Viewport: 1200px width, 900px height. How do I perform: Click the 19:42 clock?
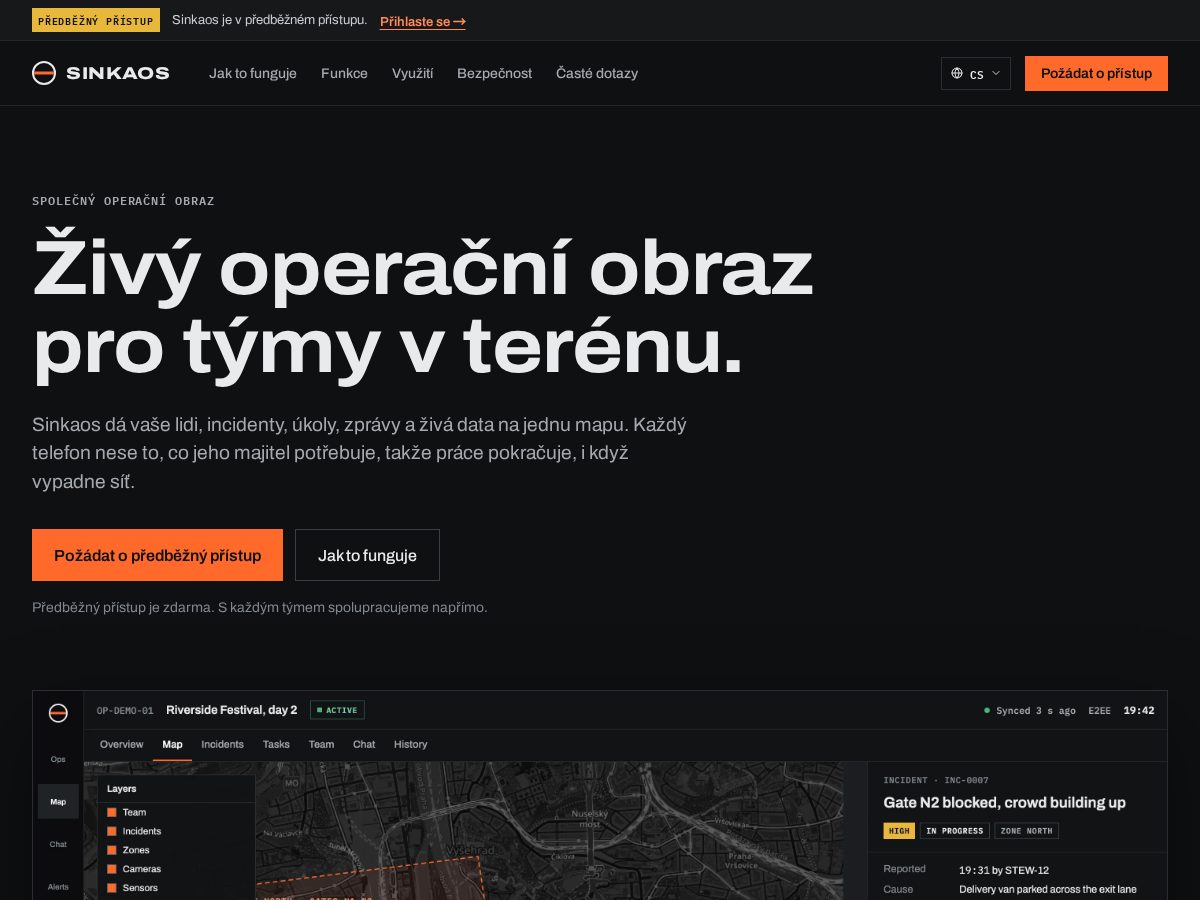pos(1139,711)
